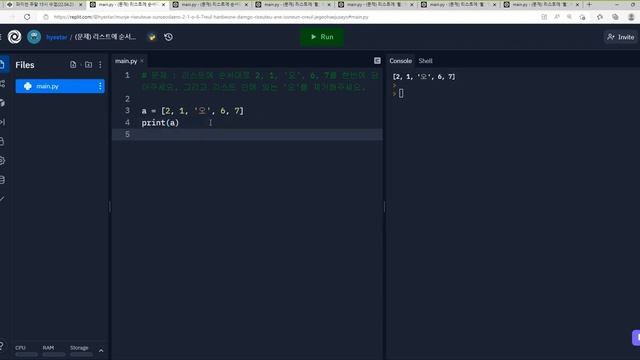Click the Storage usage bar
The width and height of the screenshot is (640, 360).
coord(81,354)
